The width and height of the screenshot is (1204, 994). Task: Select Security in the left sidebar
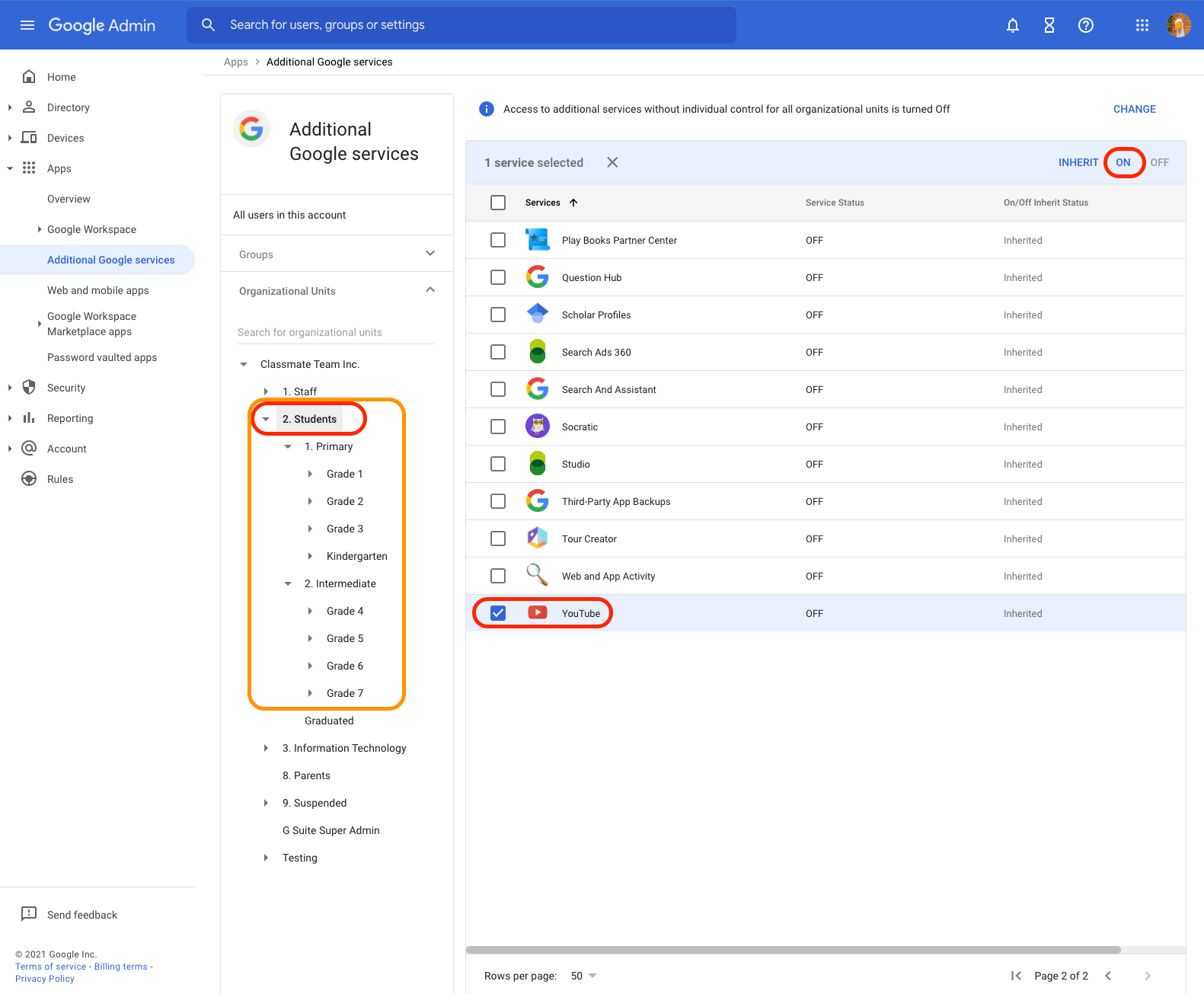pyautogui.click(x=66, y=388)
